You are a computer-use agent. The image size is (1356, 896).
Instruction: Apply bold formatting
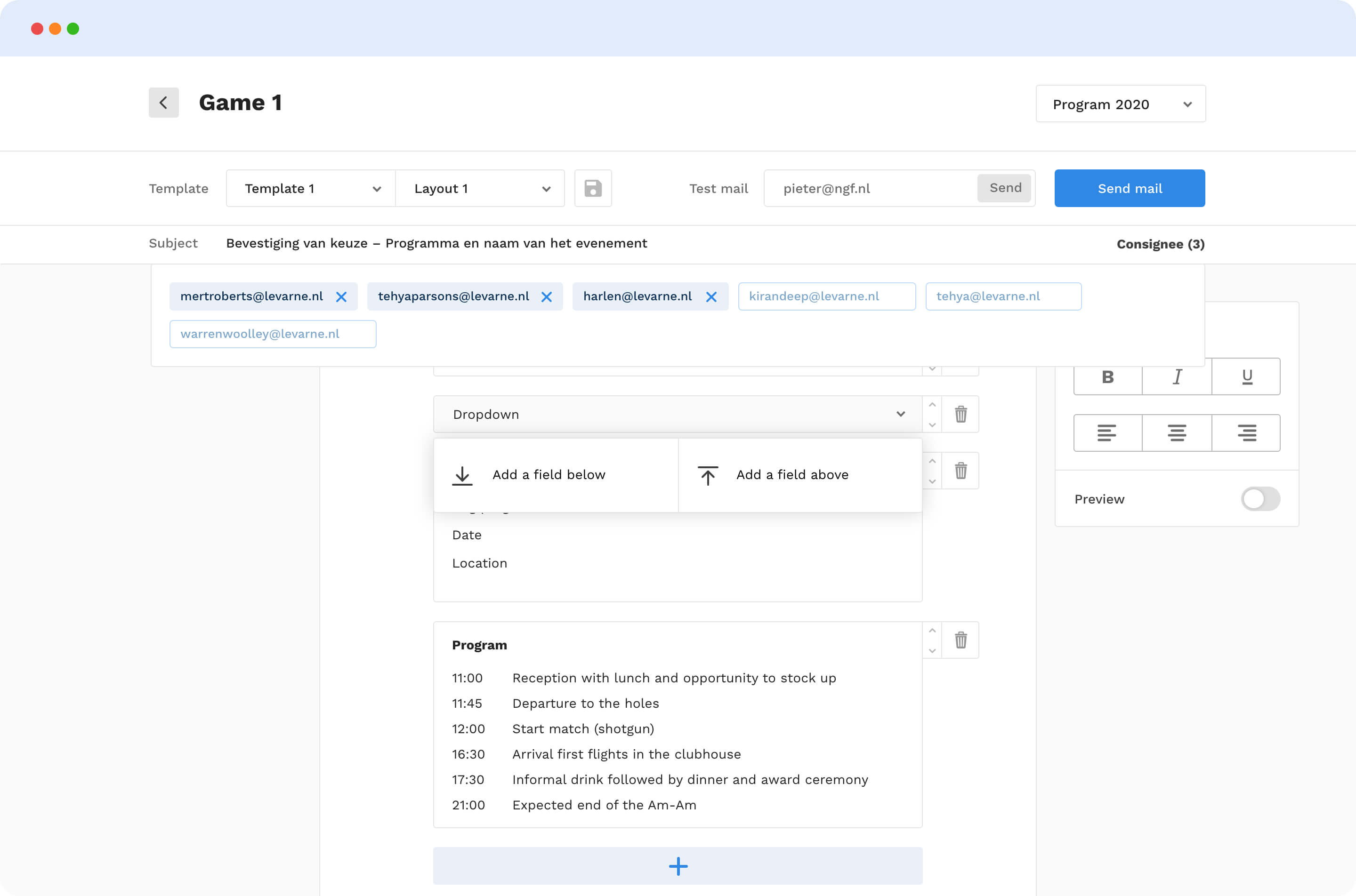click(1108, 376)
